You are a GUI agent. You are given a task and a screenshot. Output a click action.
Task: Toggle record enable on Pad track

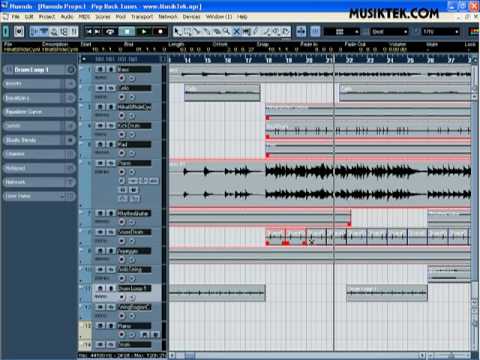tap(122, 153)
